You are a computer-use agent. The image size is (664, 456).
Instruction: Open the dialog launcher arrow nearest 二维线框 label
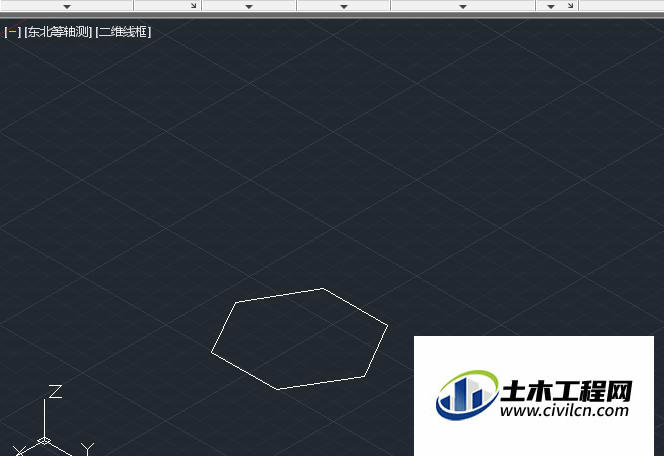(x=194, y=6)
